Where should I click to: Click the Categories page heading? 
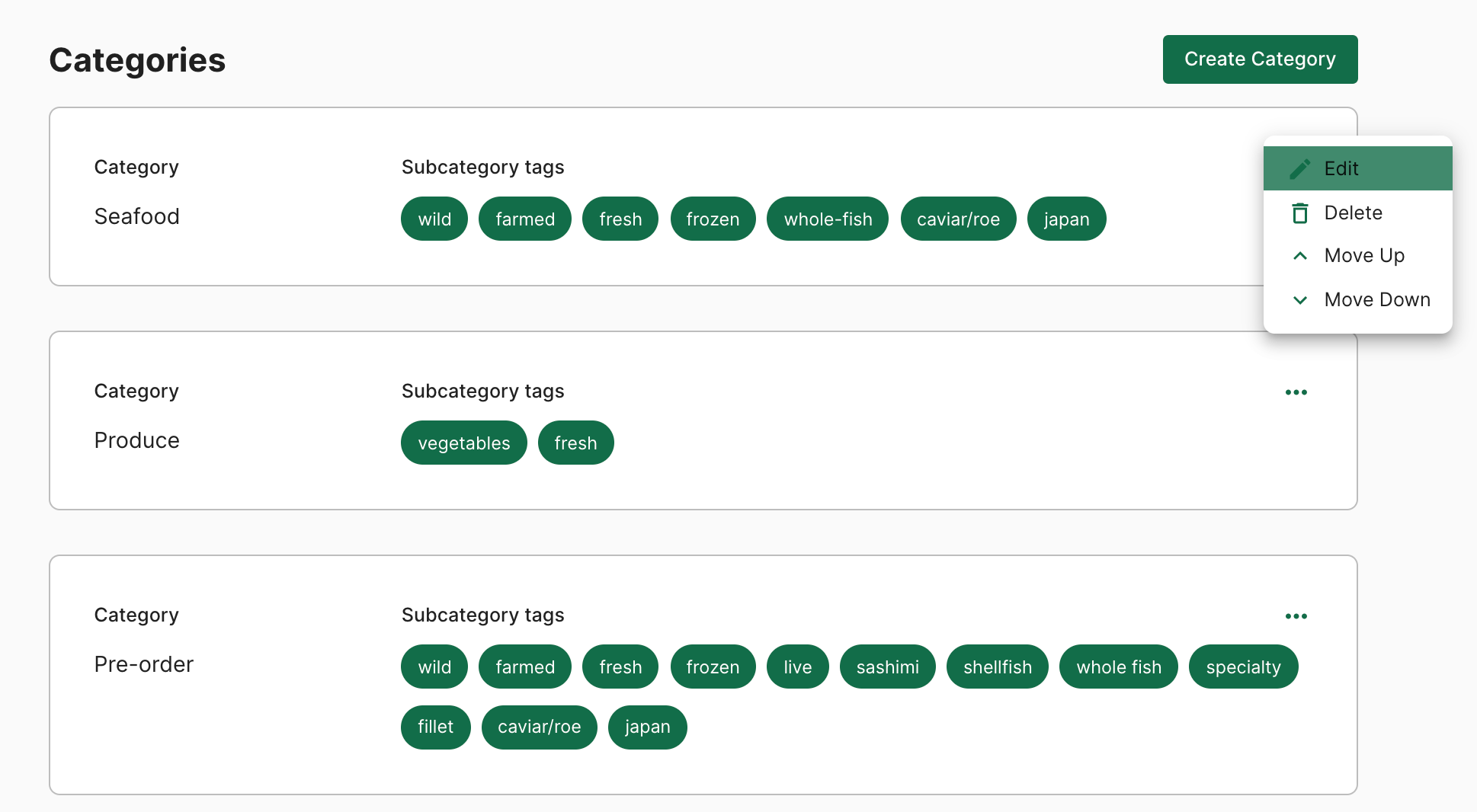(x=137, y=60)
